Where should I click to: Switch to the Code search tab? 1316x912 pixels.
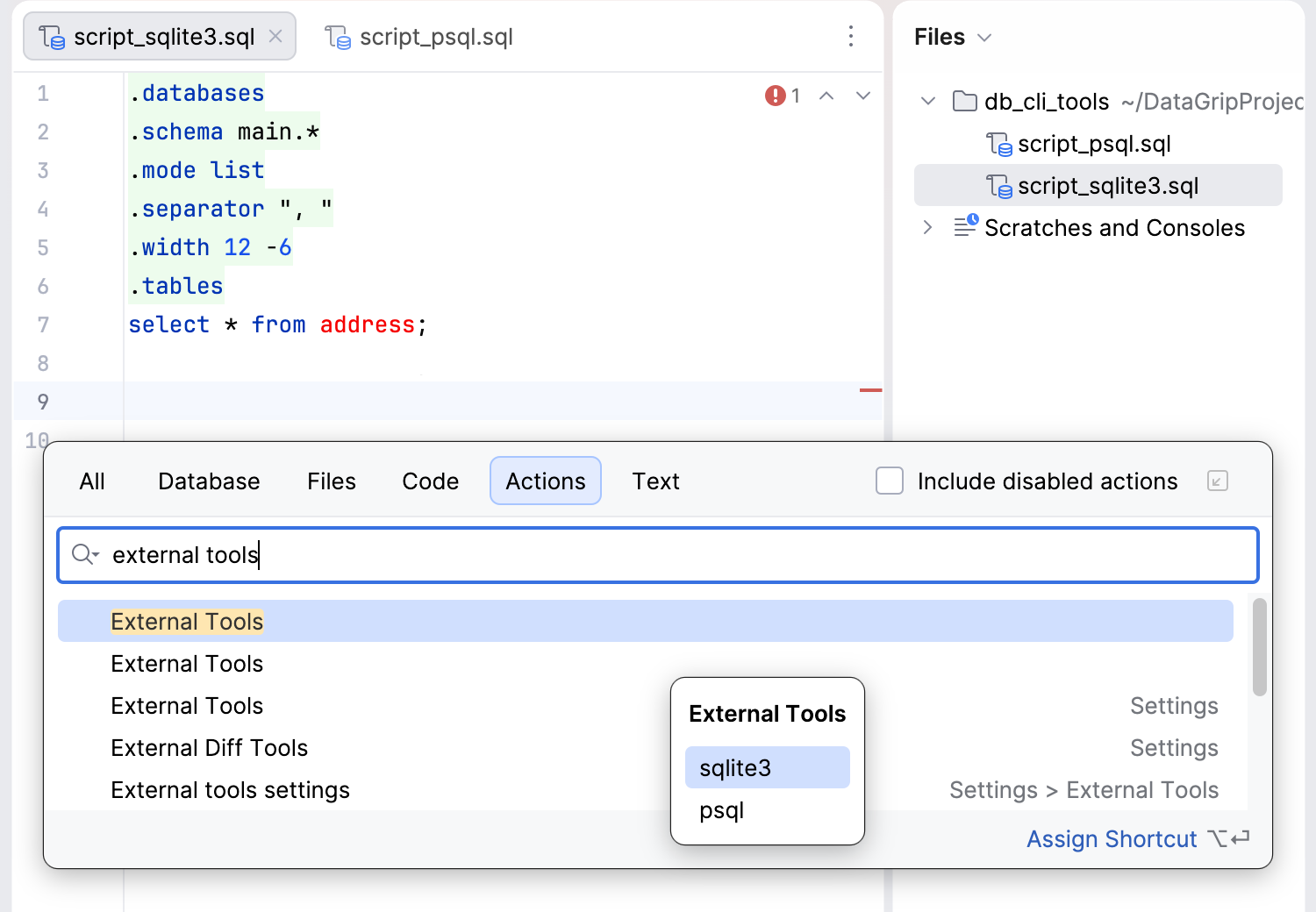click(x=430, y=481)
